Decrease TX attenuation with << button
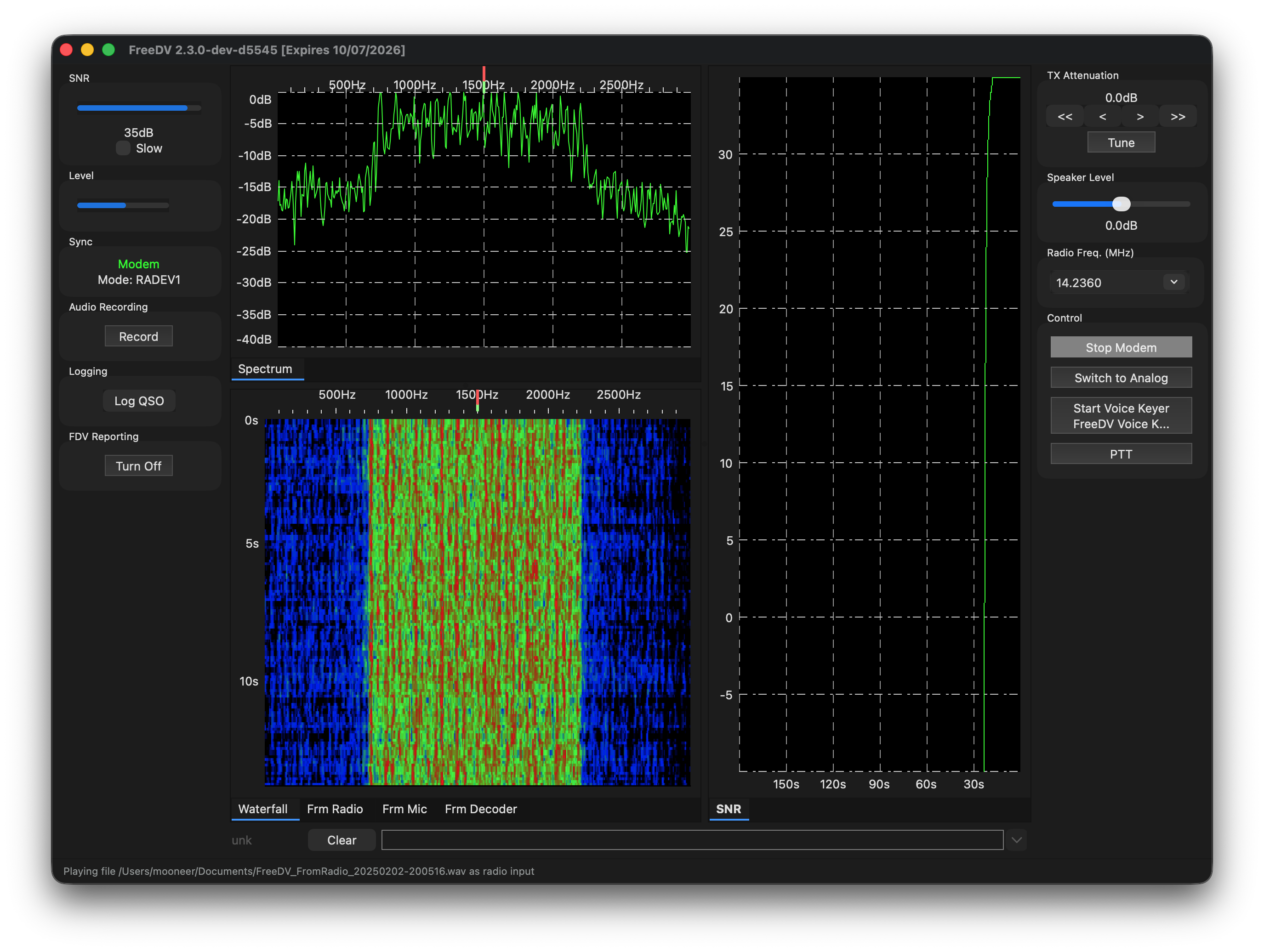Viewport: 1264px width, 952px height. 1065,117
